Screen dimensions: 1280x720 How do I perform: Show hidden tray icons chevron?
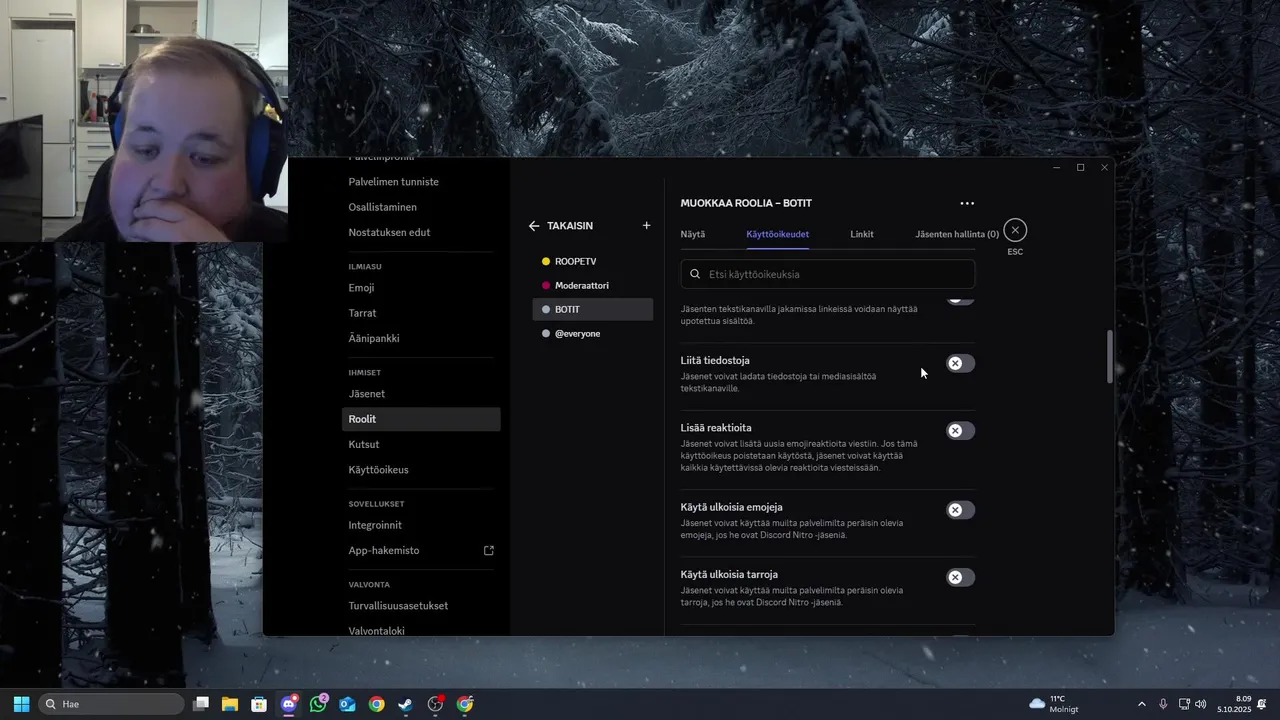point(1141,704)
